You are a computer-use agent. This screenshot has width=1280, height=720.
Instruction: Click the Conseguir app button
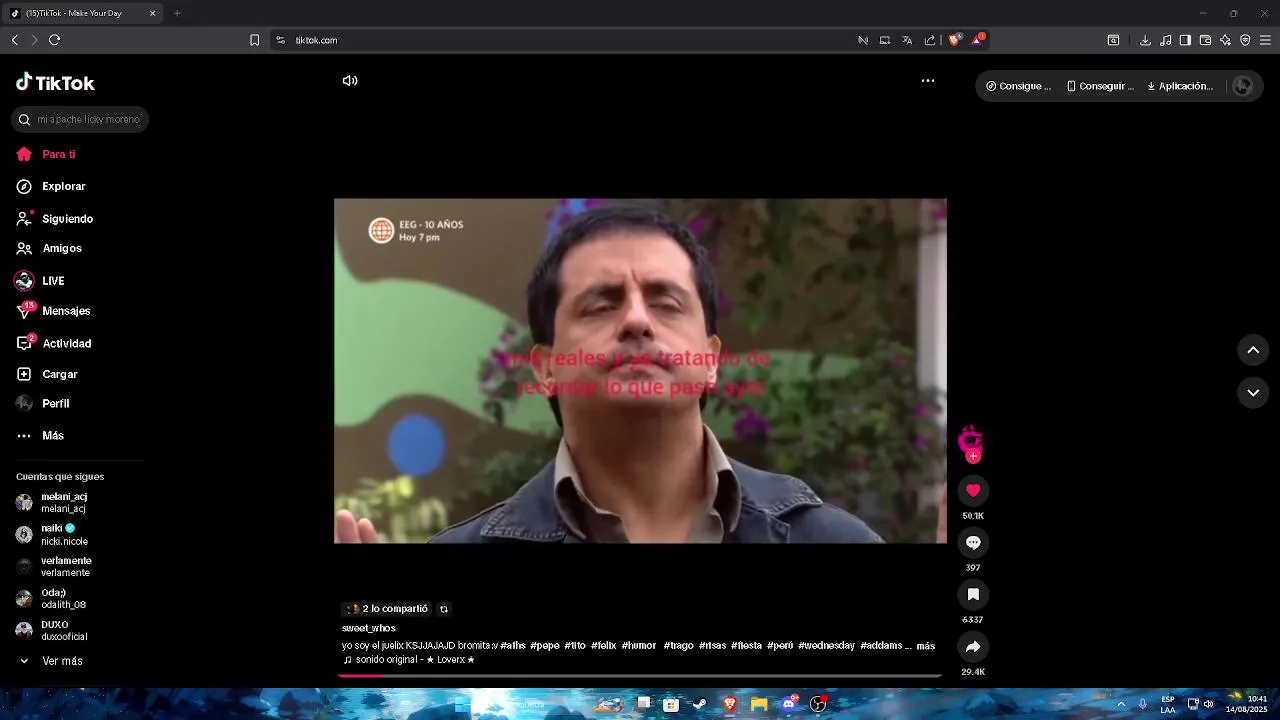1100,86
